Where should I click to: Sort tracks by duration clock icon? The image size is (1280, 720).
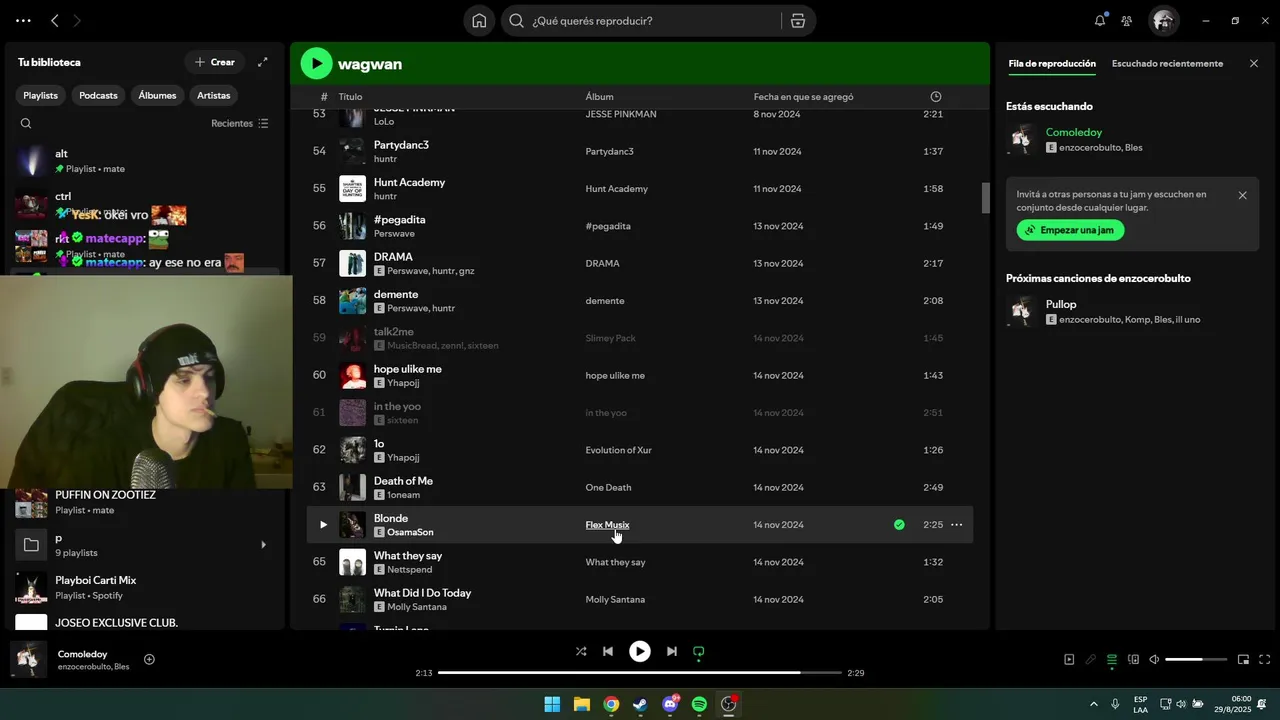936,97
